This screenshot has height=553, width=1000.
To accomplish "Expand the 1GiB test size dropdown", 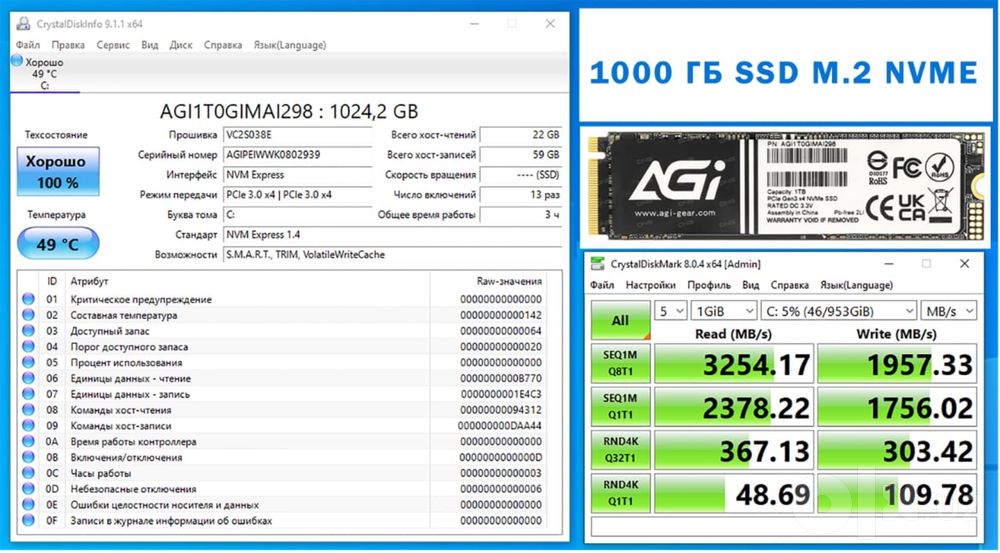I will pos(724,311).
